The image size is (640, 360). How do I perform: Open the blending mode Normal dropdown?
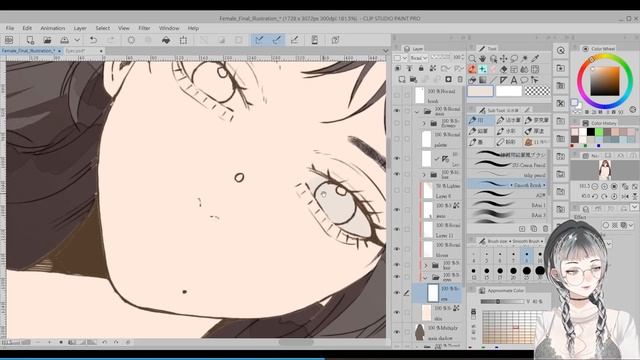click(x=419, y=58)
